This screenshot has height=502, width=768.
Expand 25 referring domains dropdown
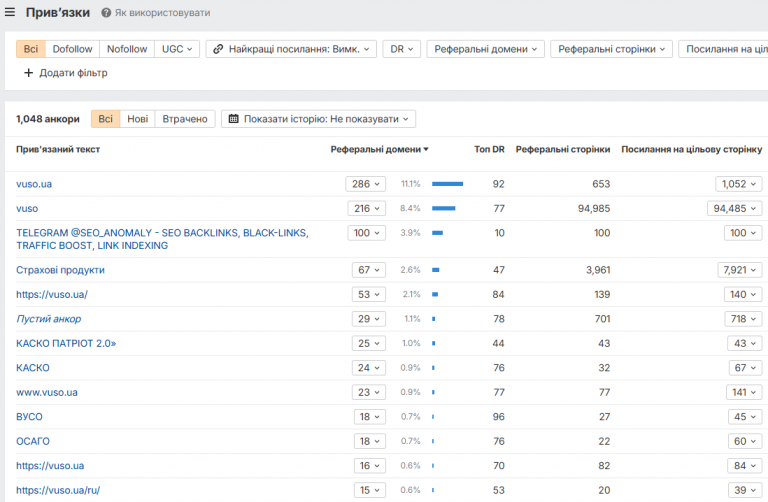pyautogui.click(x=368, y=343)
